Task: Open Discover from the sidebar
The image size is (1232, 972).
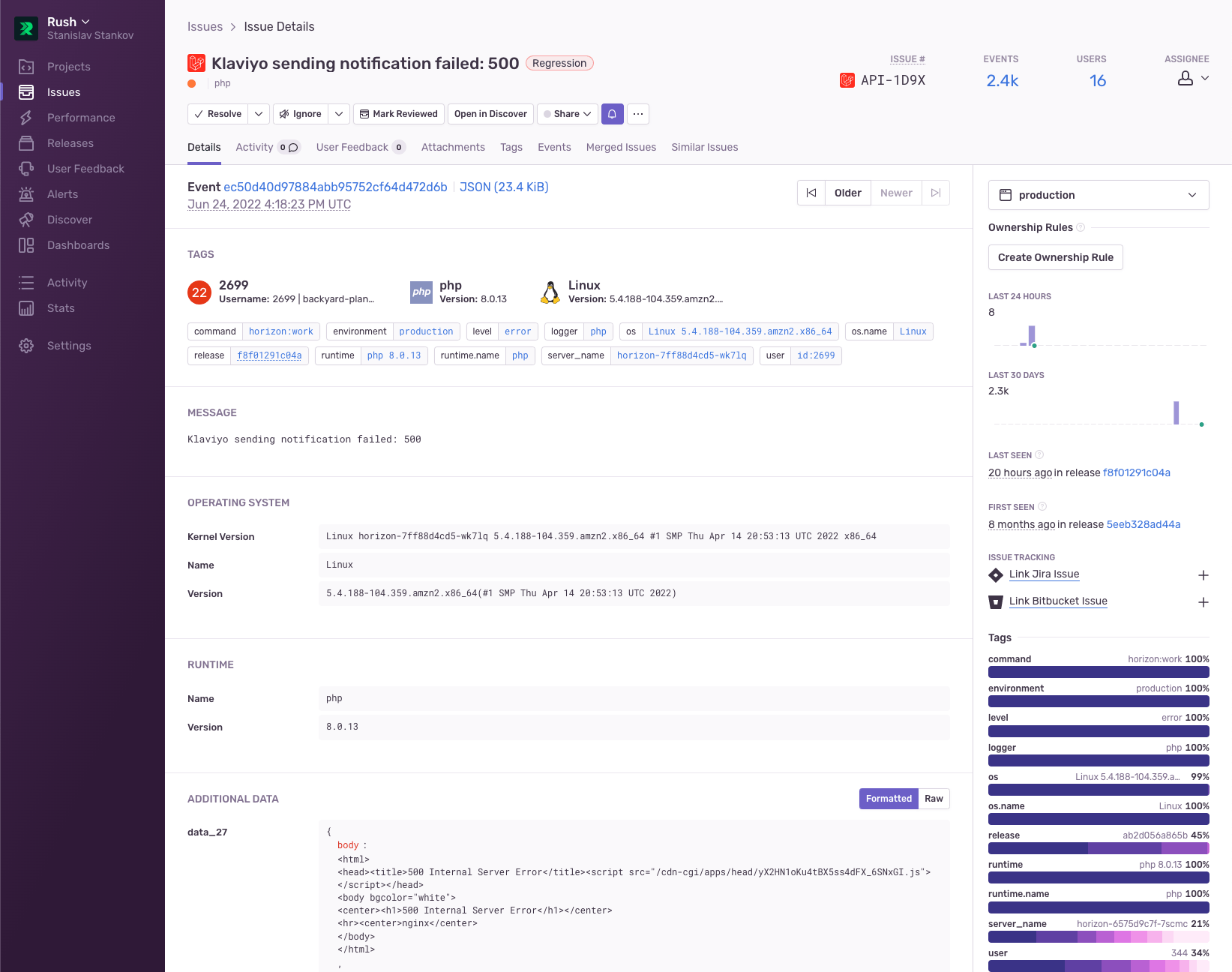Action: pos(70,220)
